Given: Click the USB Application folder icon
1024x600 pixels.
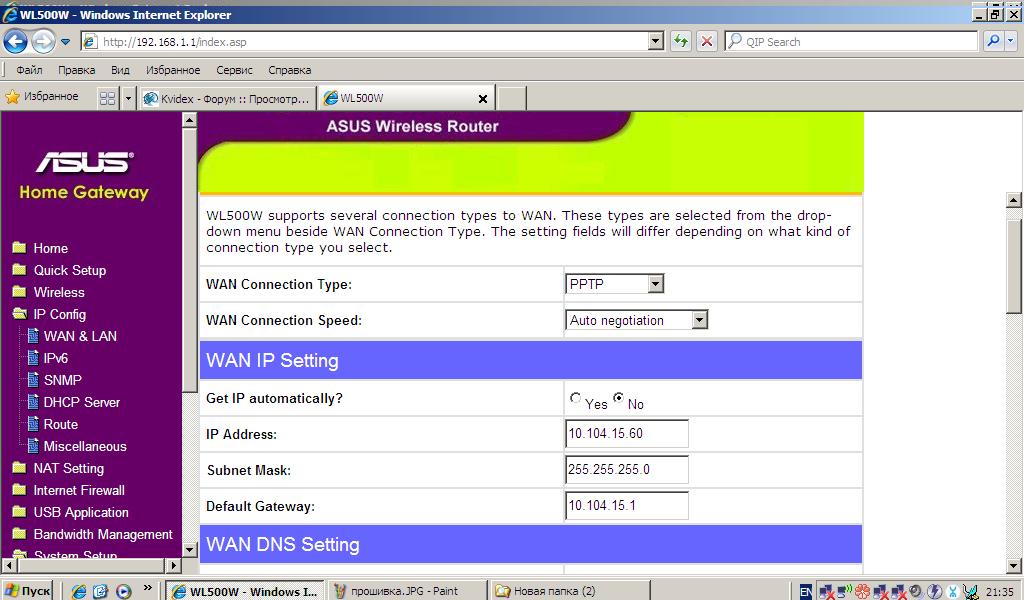Looking at the screenshot, I should 20,512.
